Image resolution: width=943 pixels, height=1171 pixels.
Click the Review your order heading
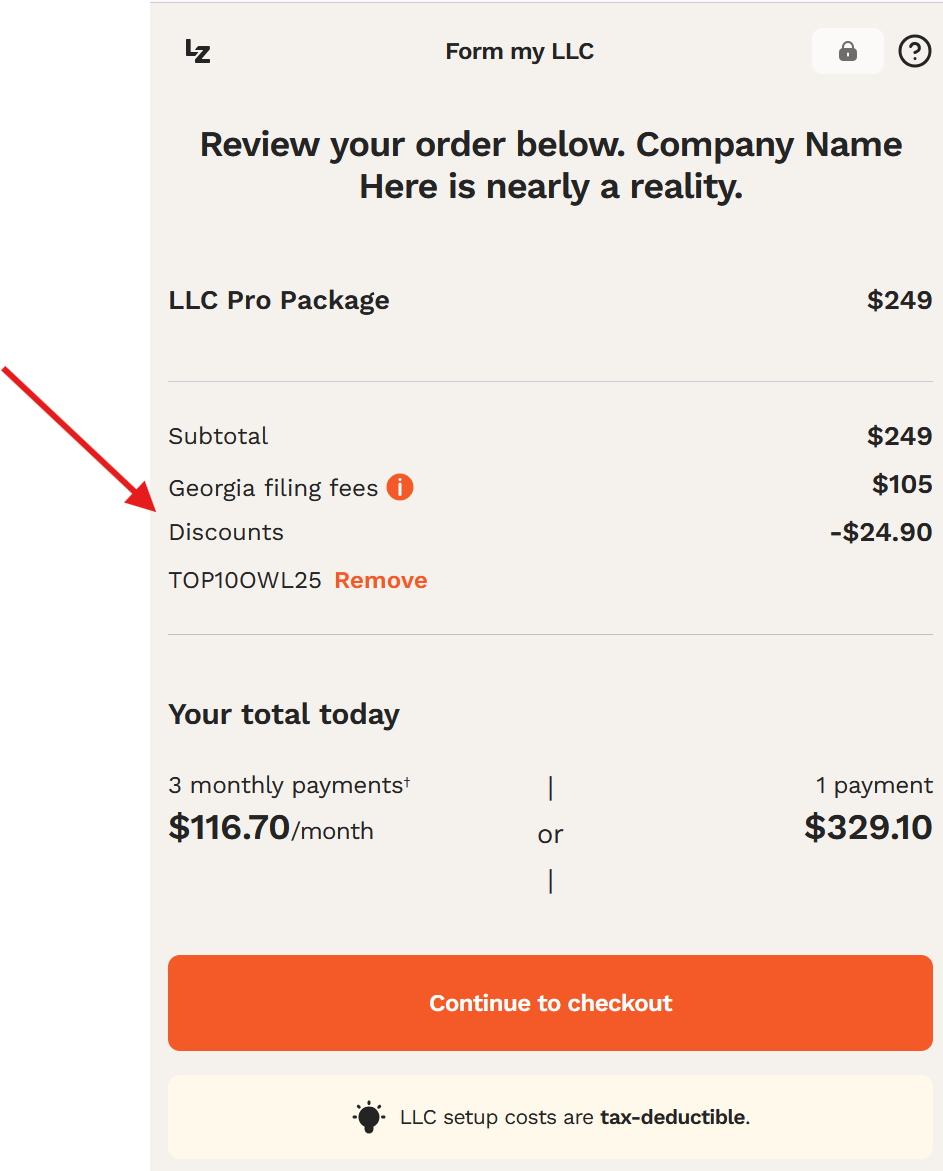pyautogui.click(x=550, y=165)
